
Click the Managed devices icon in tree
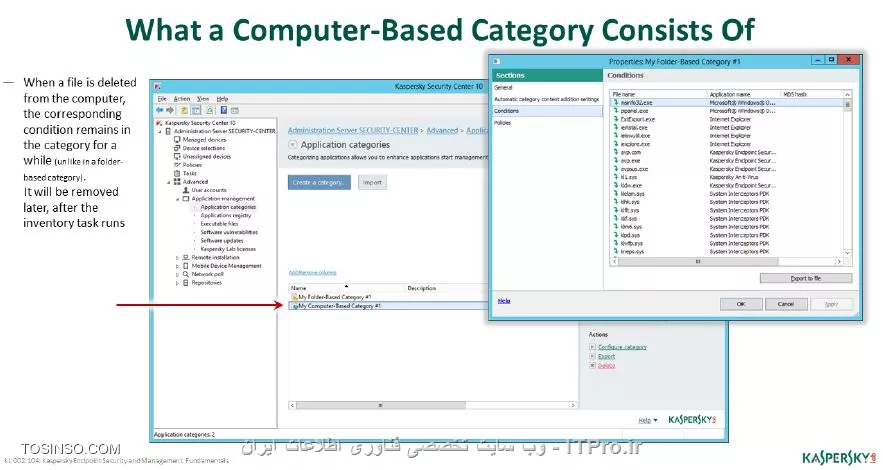tap(177, 140)
